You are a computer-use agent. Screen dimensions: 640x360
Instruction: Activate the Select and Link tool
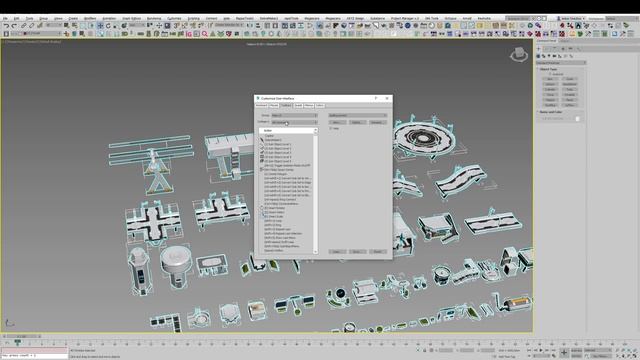coord(24,26)
